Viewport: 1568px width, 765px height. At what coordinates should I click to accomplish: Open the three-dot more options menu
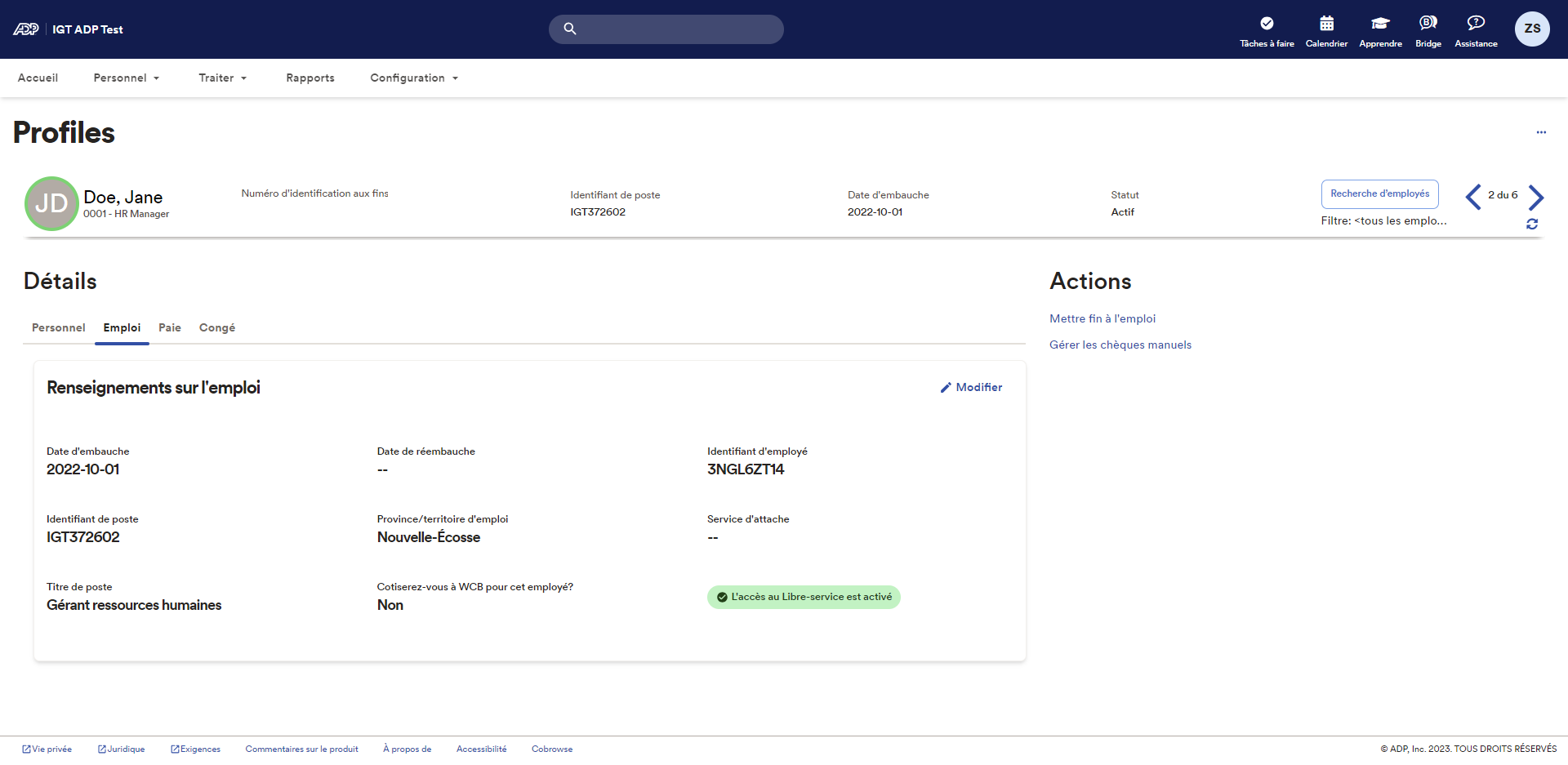tap(1541, 132)
